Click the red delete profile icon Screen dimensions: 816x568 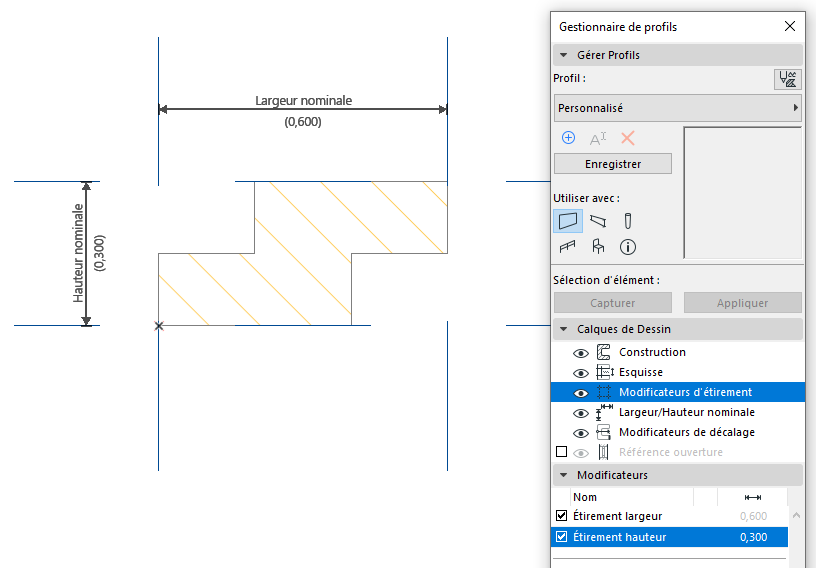[628, 138]
